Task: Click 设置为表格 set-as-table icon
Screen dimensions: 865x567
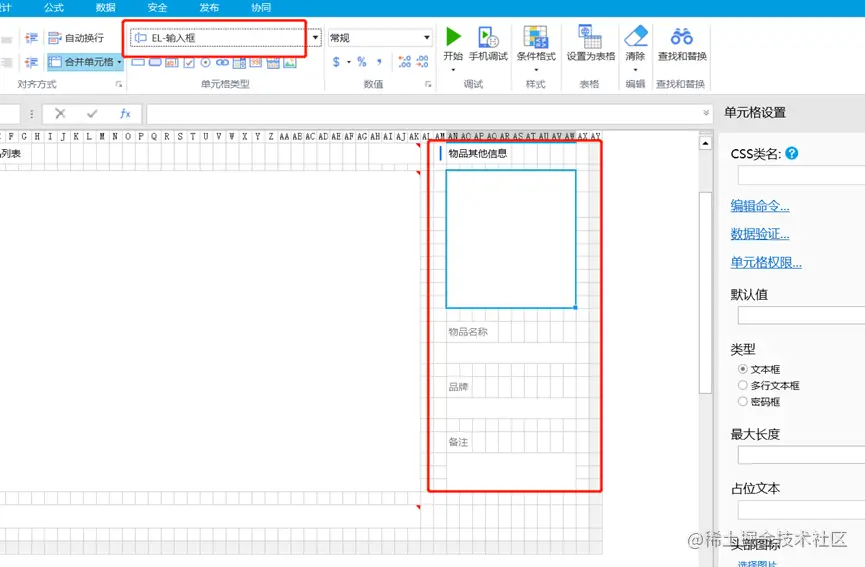Action: point(590,36)
